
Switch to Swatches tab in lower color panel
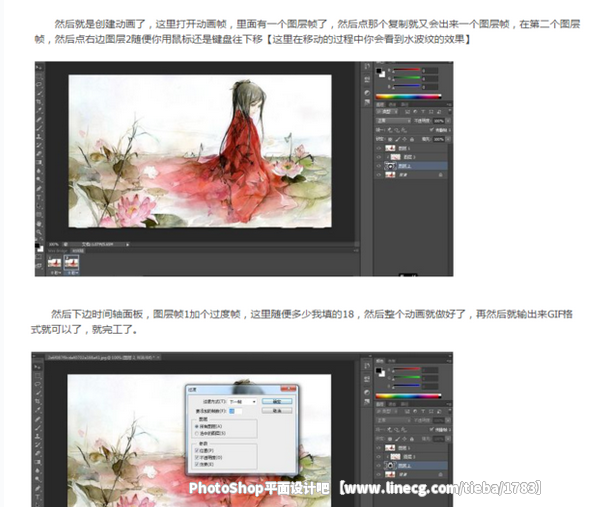tap(391, 360)
